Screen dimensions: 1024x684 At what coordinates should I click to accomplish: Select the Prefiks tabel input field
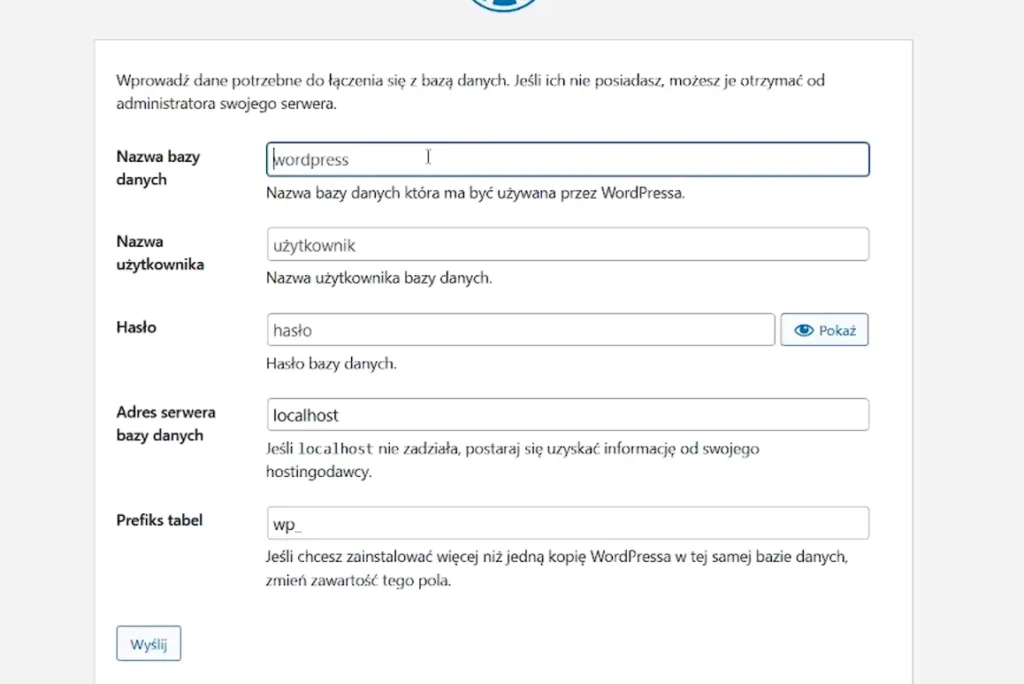click(568, 523)
